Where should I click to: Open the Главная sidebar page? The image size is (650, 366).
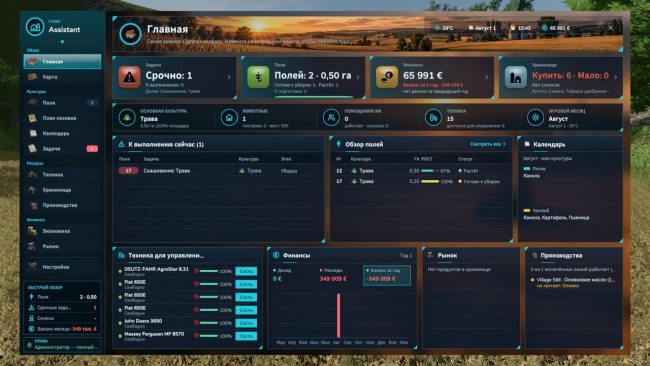pos(62,61)
